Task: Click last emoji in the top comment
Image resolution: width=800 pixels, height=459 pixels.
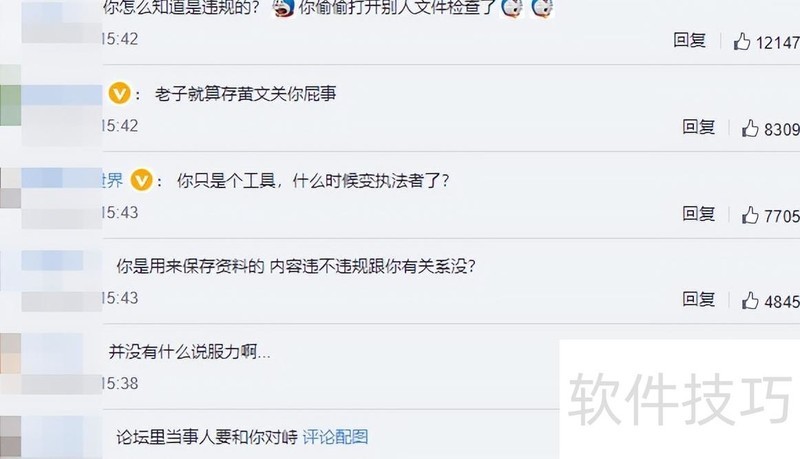Action: coord(542,7)
